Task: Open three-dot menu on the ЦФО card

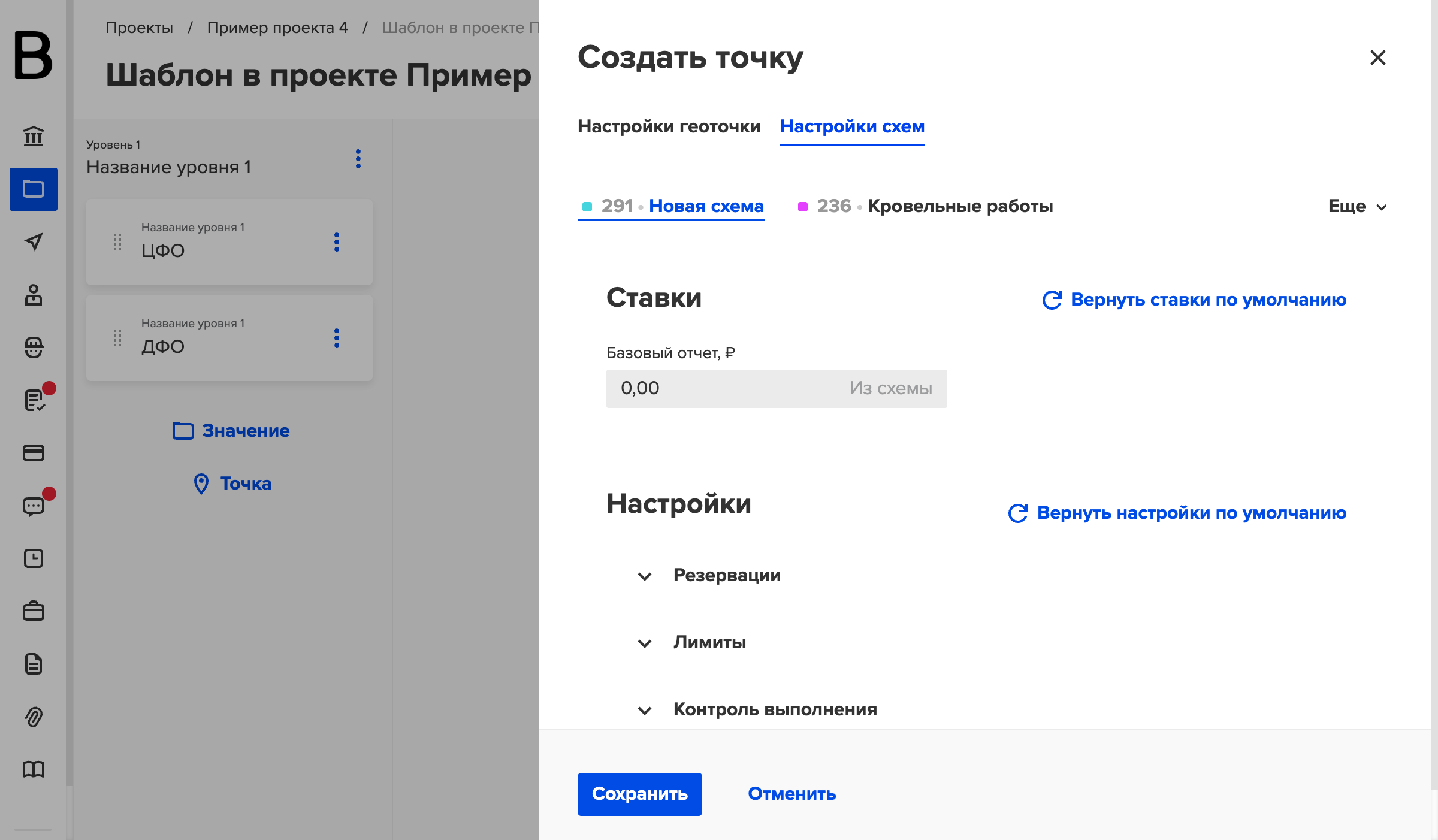Action: point(337,242)
